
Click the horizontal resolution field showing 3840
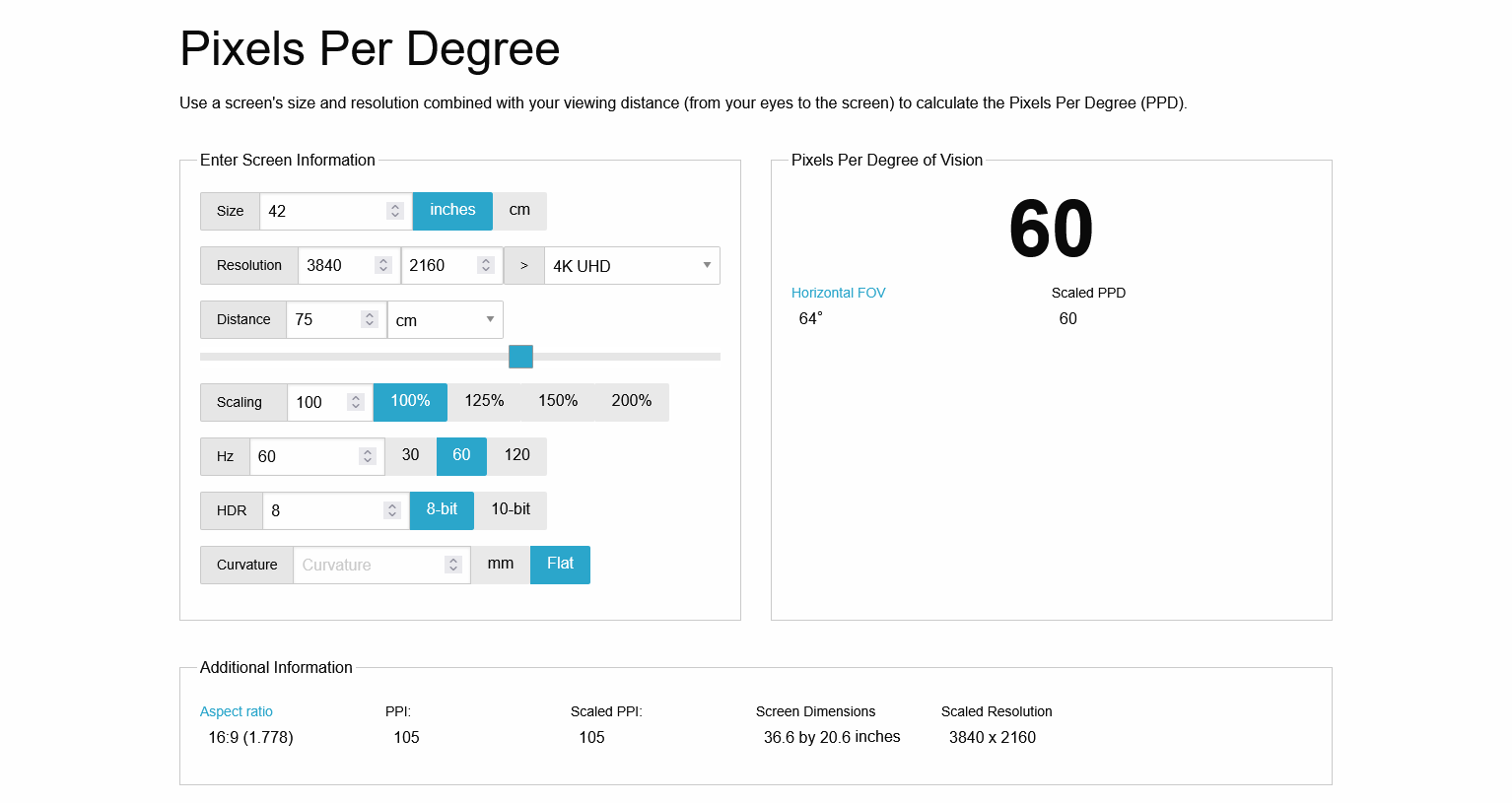coord(349,265)
